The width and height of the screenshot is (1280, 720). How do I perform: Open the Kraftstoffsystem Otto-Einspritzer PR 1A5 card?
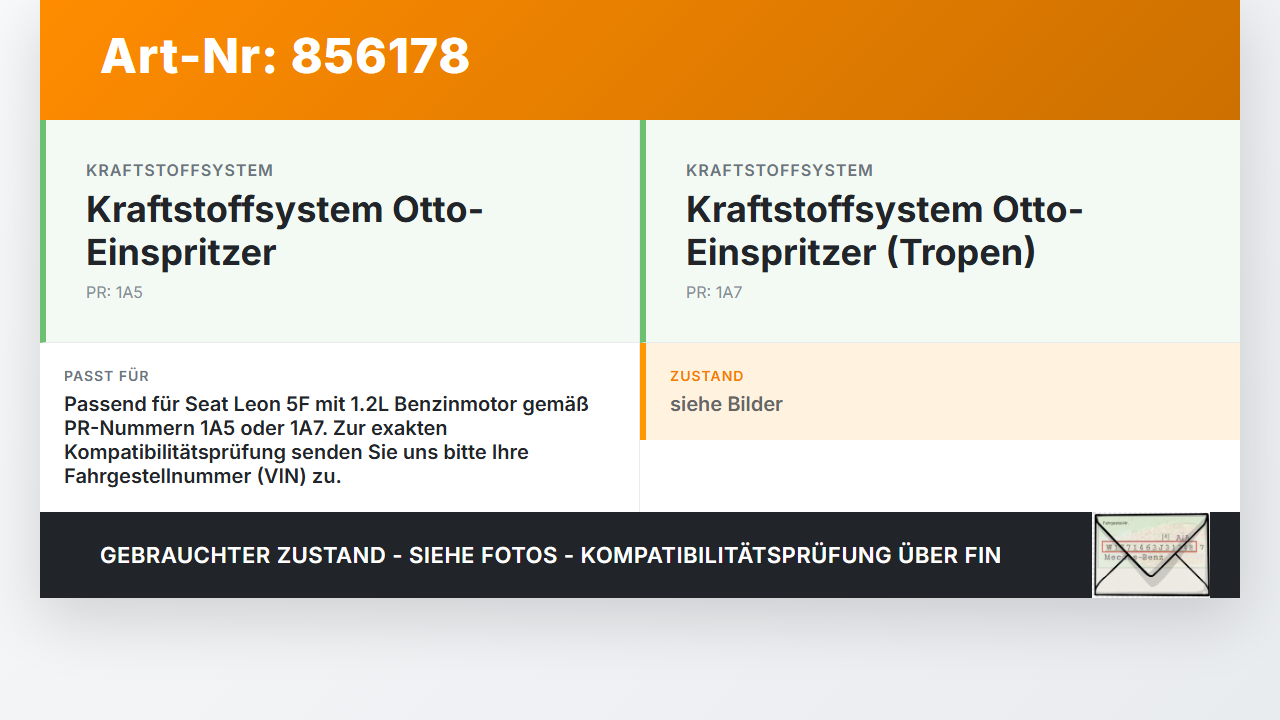pos(340,231)
